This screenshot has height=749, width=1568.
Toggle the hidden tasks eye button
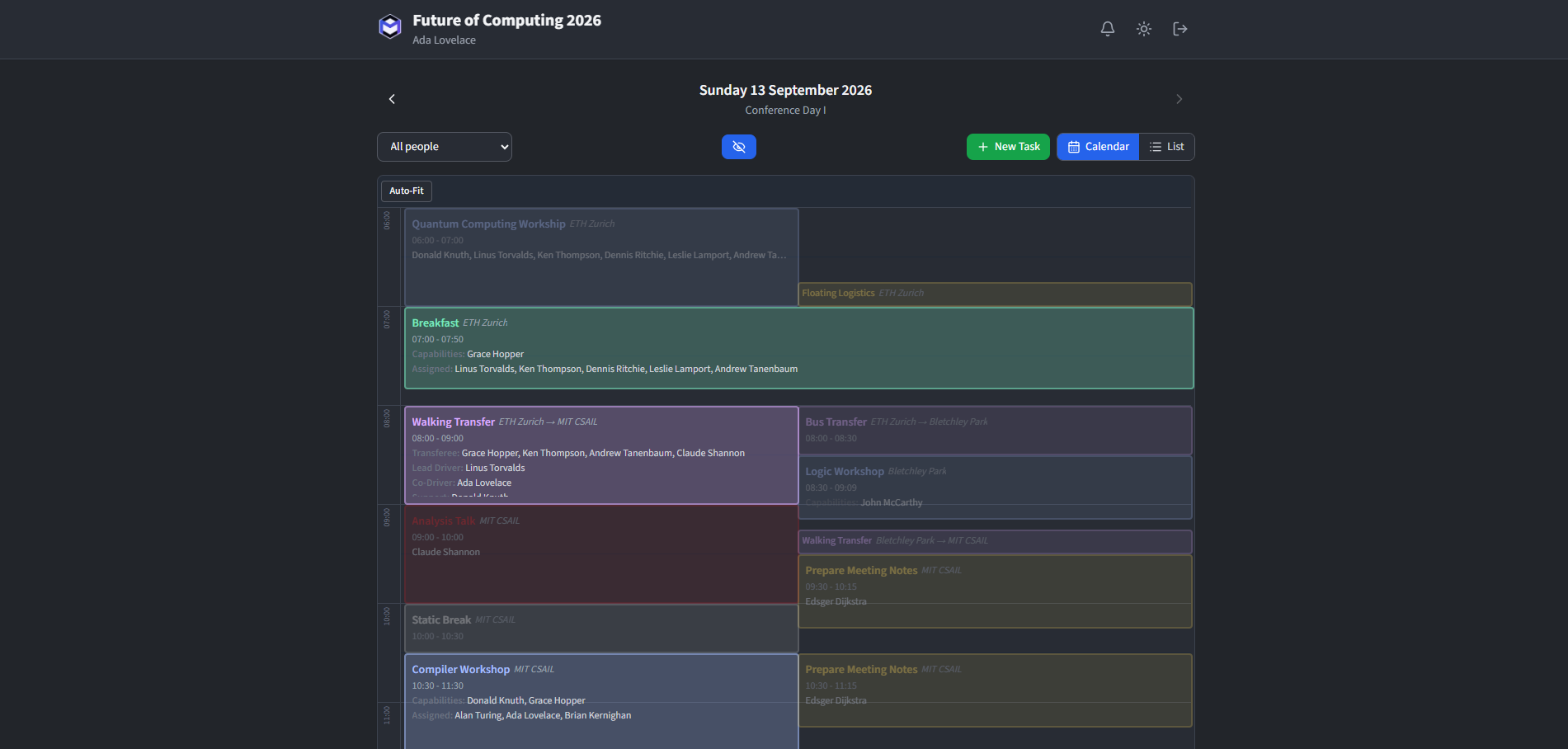[x=739, y=147]
